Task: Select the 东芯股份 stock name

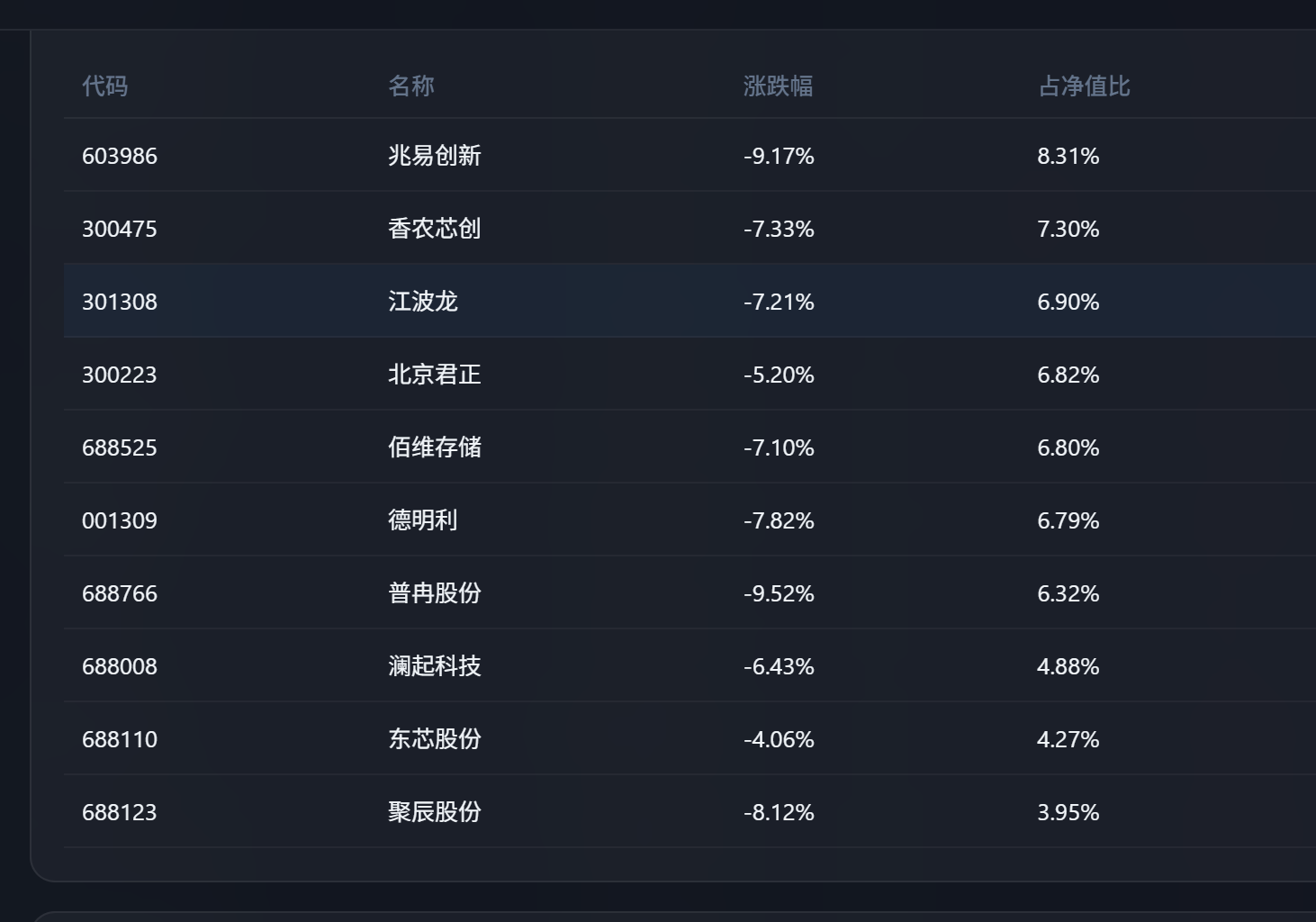Action: [x=435, y=739]
